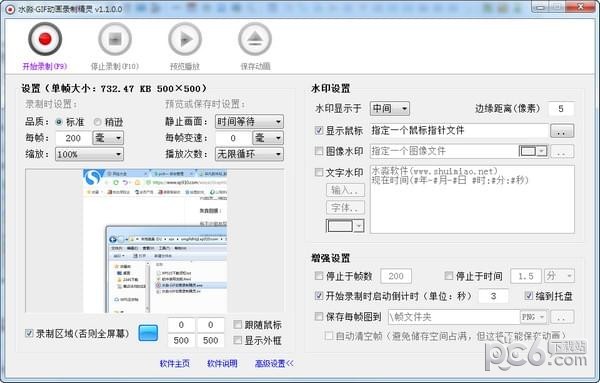
Task: Open 停止于时间 分 unit dropdown
Action: click(x=560, y=276)
